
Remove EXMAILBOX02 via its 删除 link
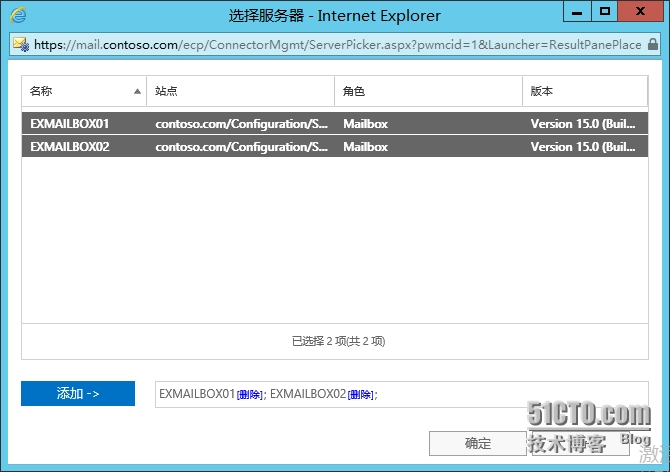coord(359,395)
